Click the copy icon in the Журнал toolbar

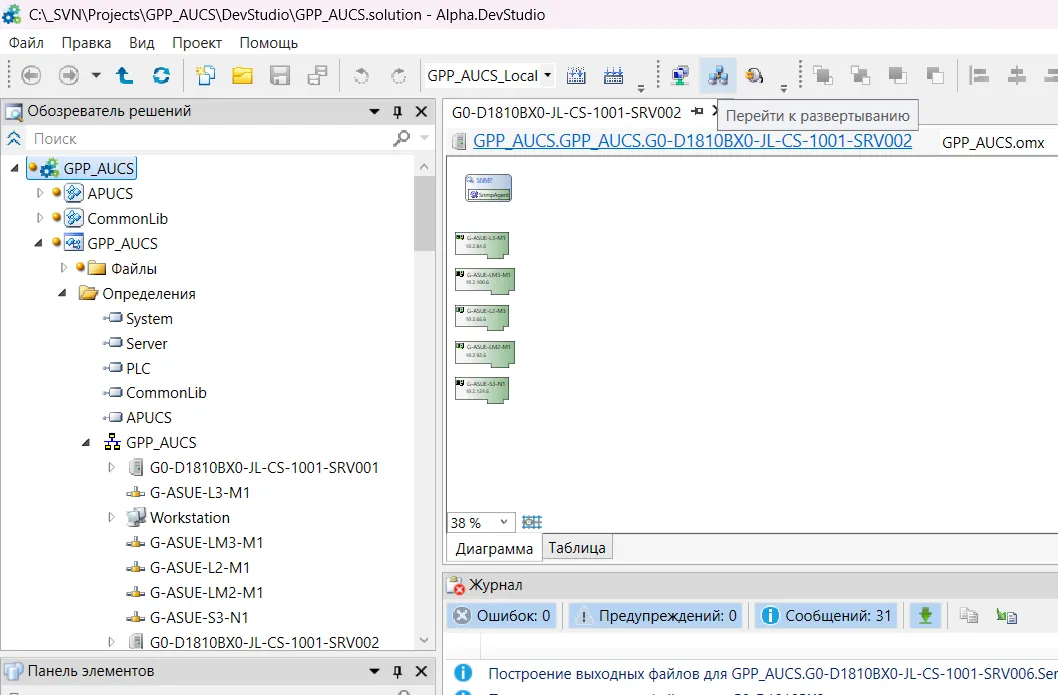coord(969,615)
